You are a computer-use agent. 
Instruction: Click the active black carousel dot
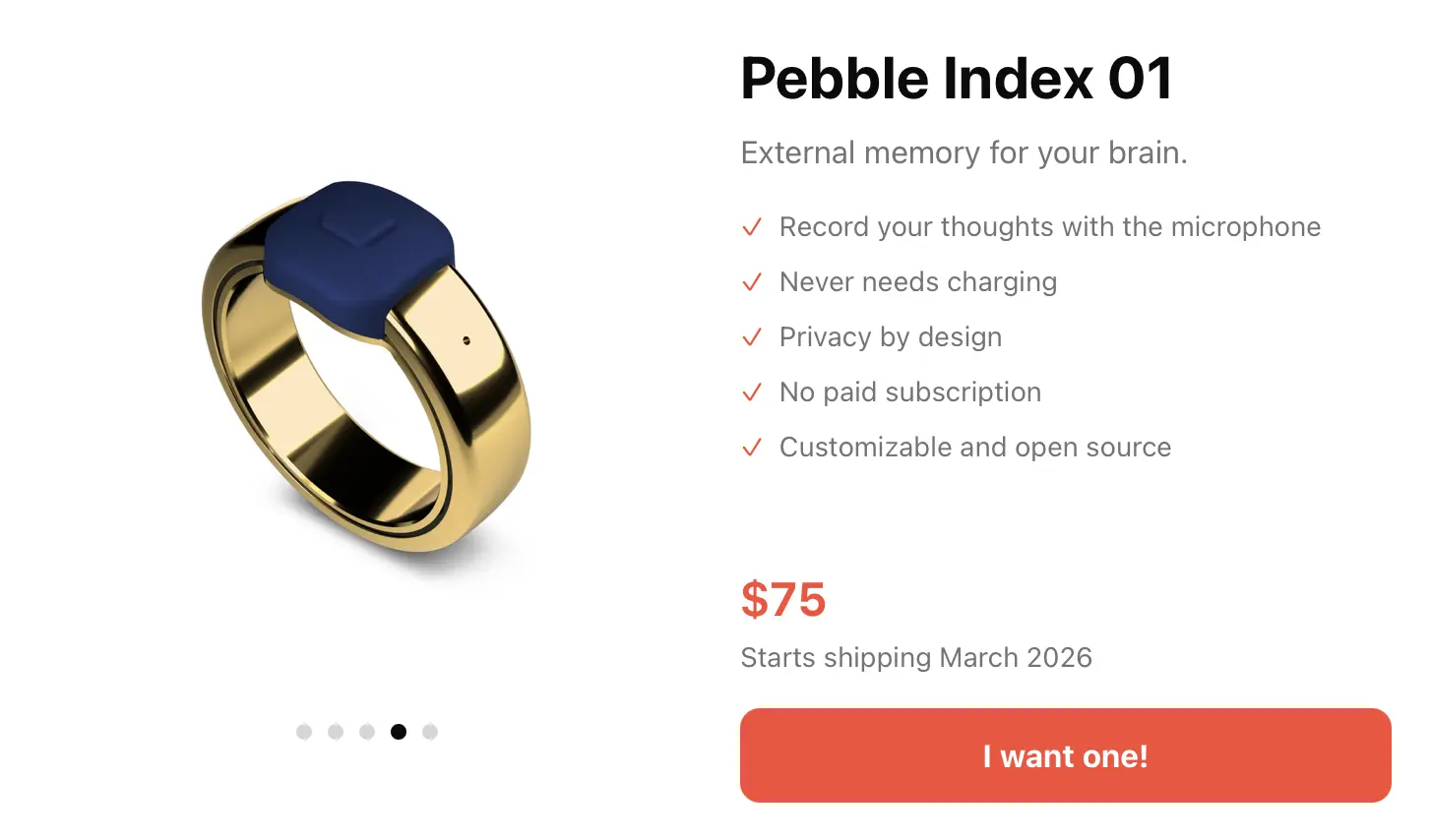tap(399, 732)
